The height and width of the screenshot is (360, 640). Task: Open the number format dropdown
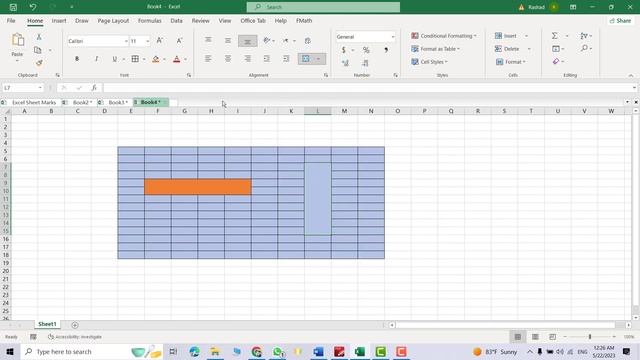coord(393,37)
